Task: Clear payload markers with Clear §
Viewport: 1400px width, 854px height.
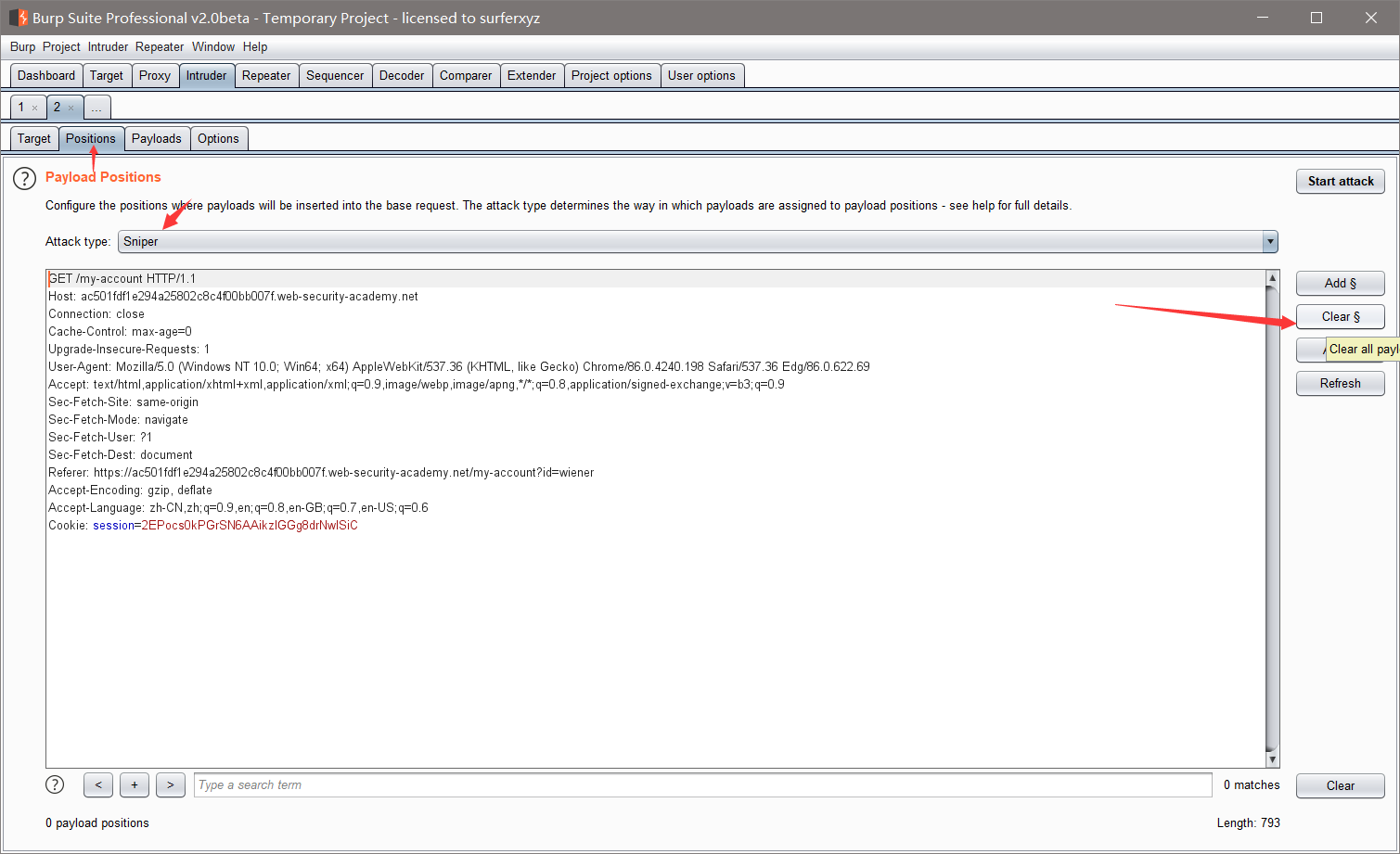Action: (x=1340, y=316)
